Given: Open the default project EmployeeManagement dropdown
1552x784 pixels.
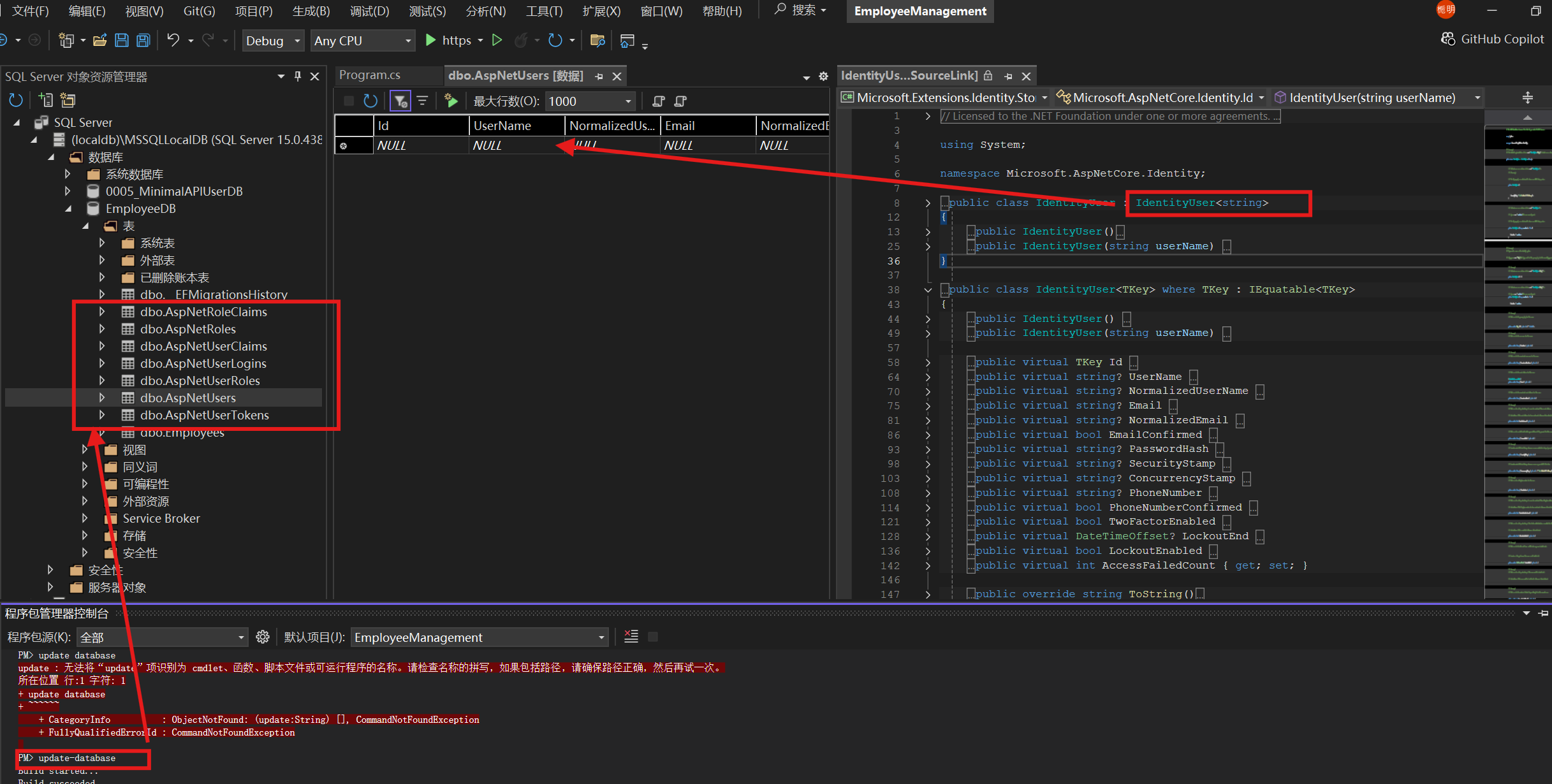Looking at the screenshot, I should (480, 637).
